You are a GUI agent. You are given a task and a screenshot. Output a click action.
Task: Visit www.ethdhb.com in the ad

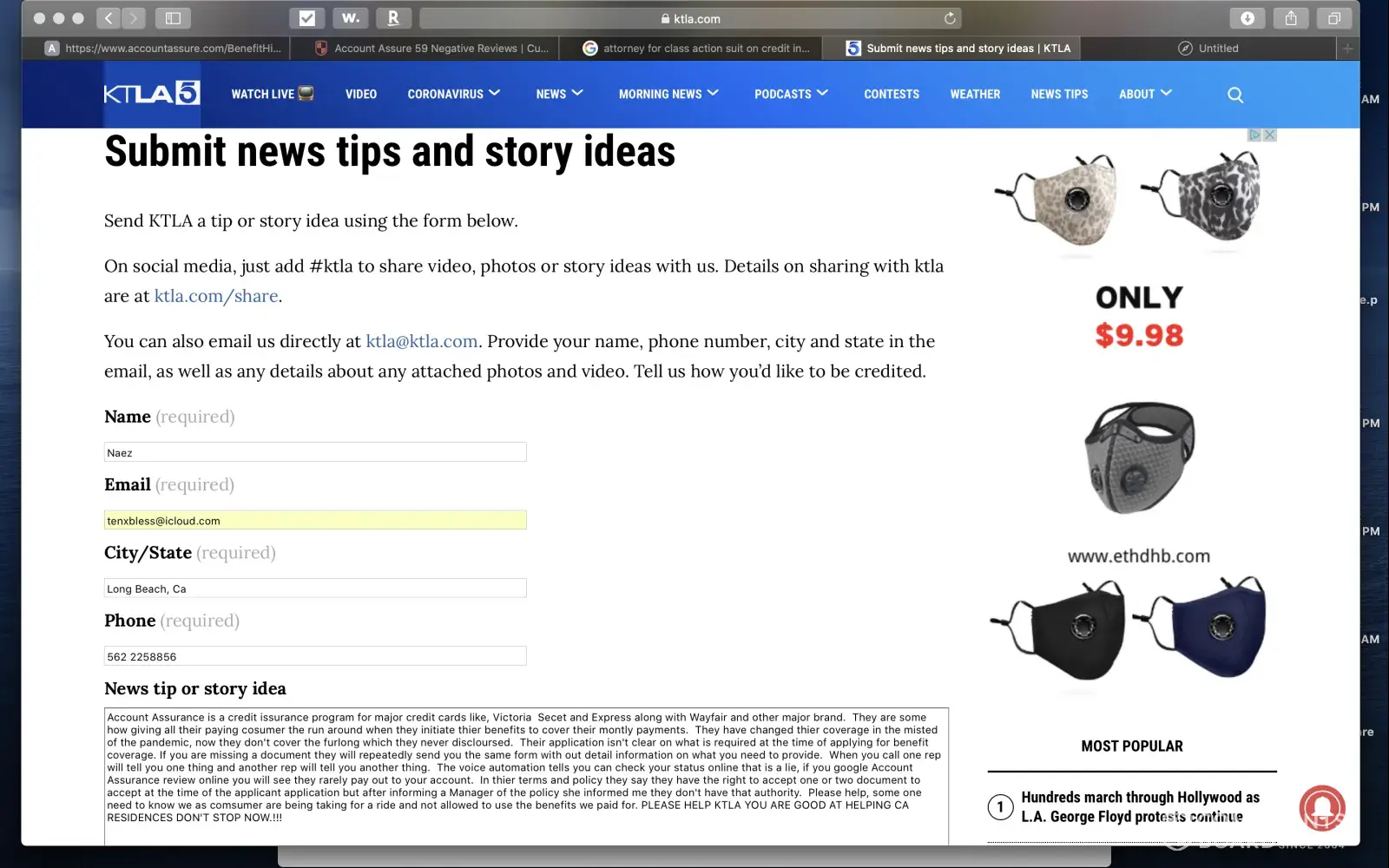[1139, 556]
